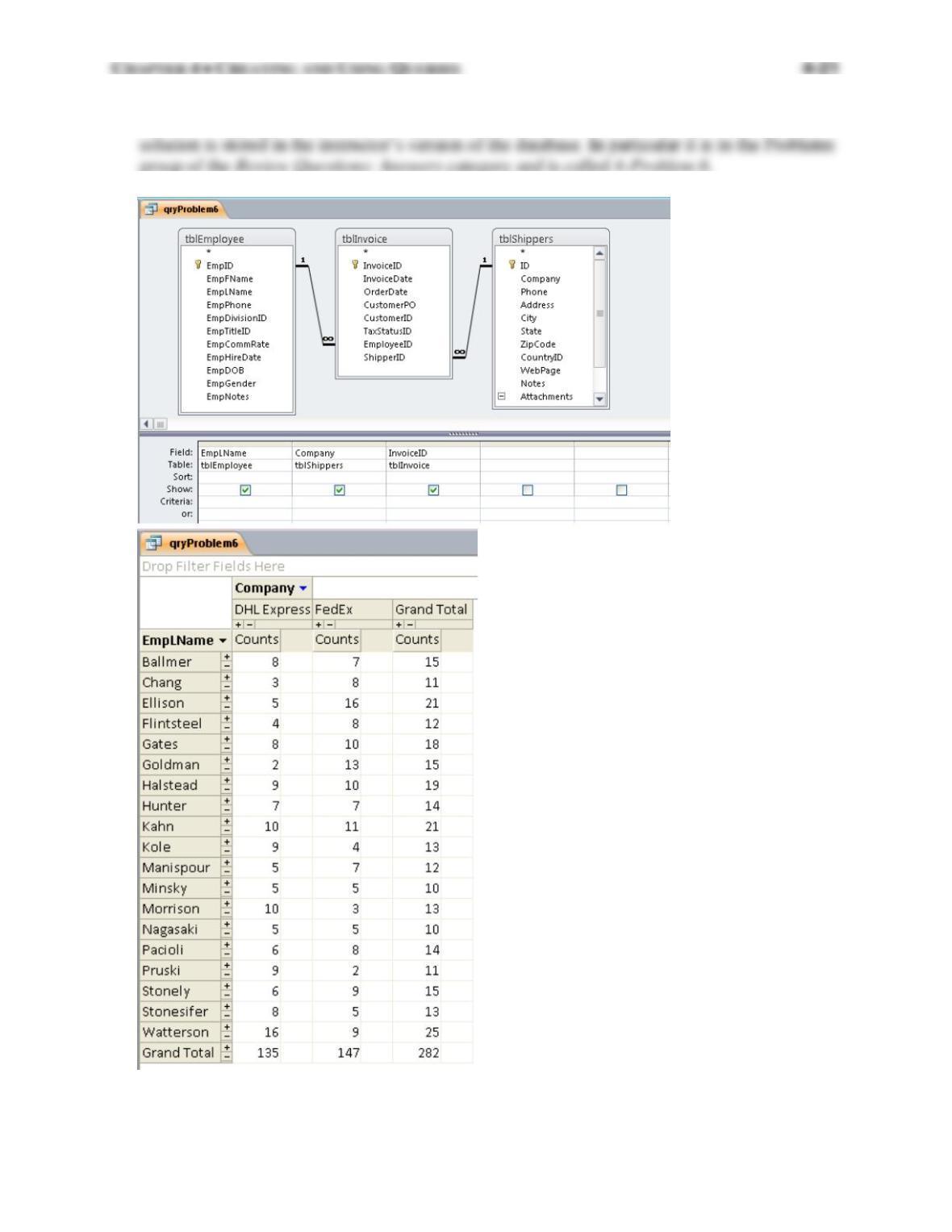Viewport: 952px width, 1232px height.
Task: Collapse the Attachments field in tblShippers
Action: coord(501,396)
